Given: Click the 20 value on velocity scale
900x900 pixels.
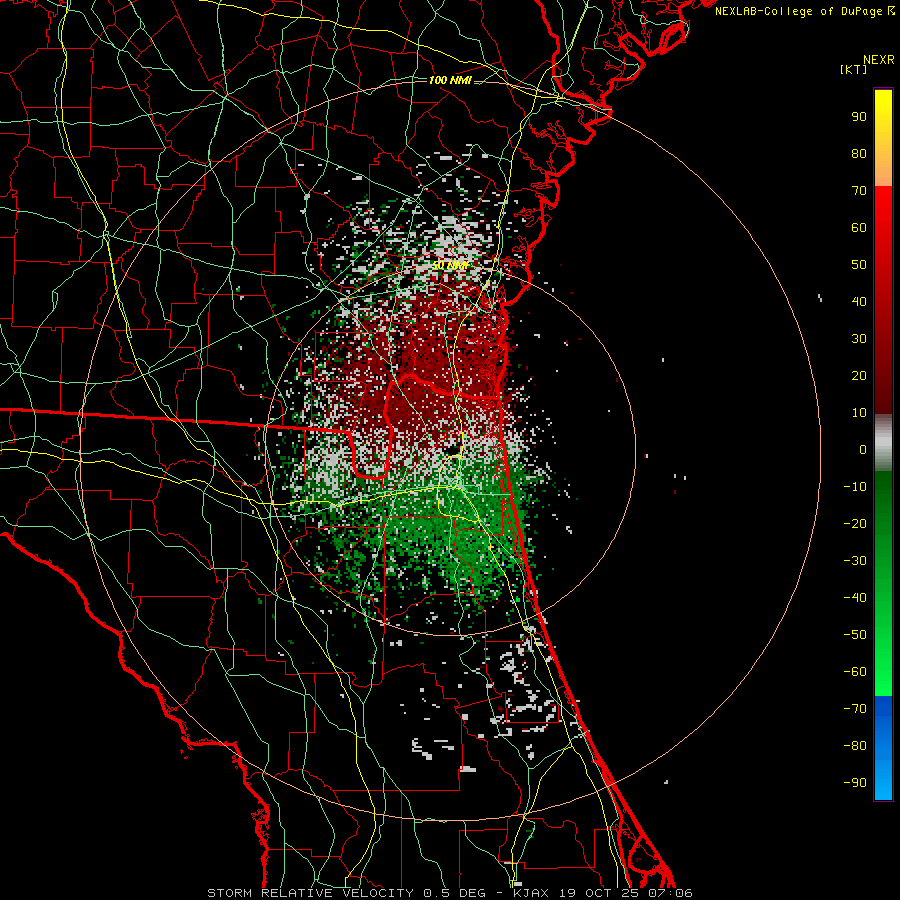Looking at the screenshot, I should click(x=859, y=376).
